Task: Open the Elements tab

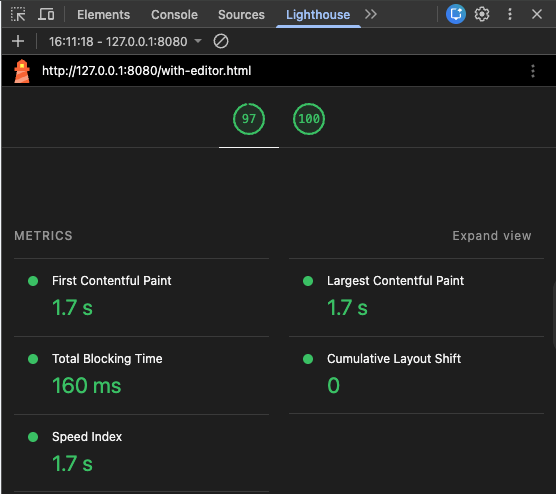Action: click(104, 15)
